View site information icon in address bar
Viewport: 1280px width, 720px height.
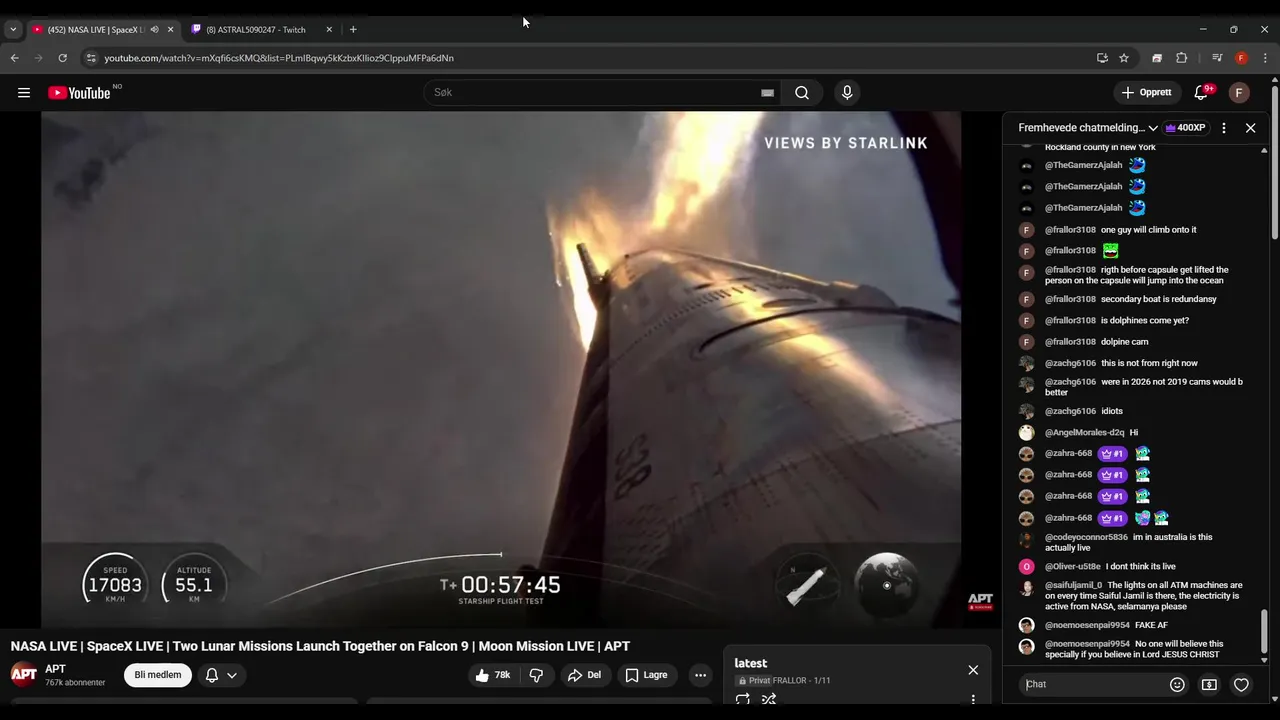(91, 58)
